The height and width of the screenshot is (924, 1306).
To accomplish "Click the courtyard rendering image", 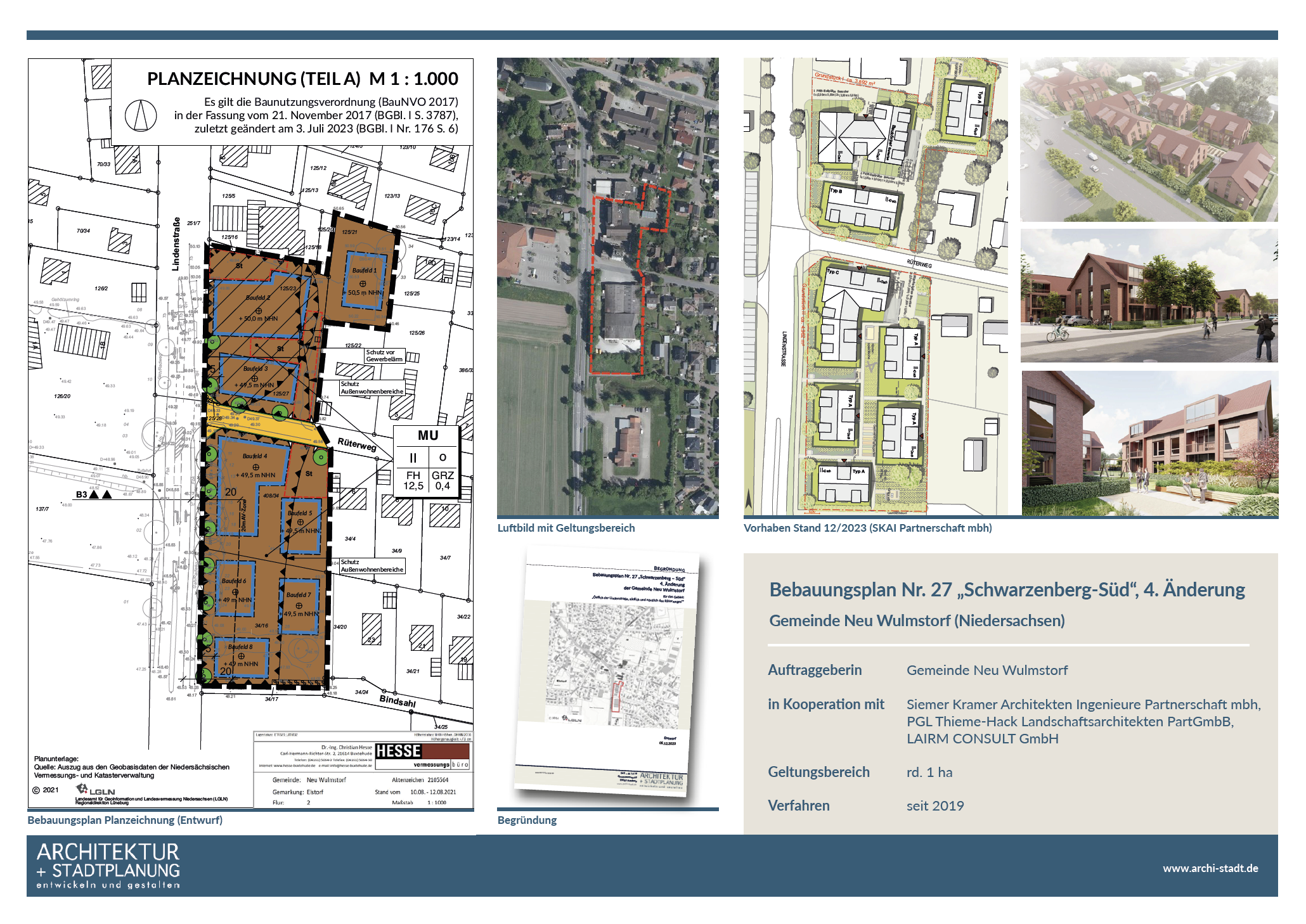I will [x=1149, y=443].
